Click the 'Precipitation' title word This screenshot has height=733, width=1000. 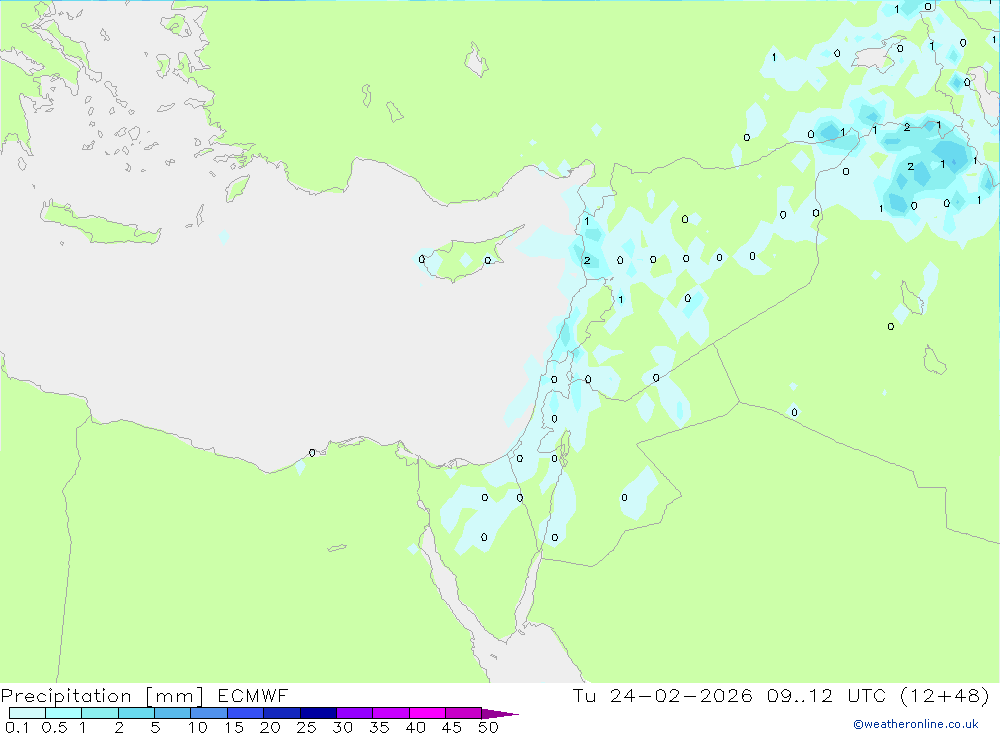[66, 696]
